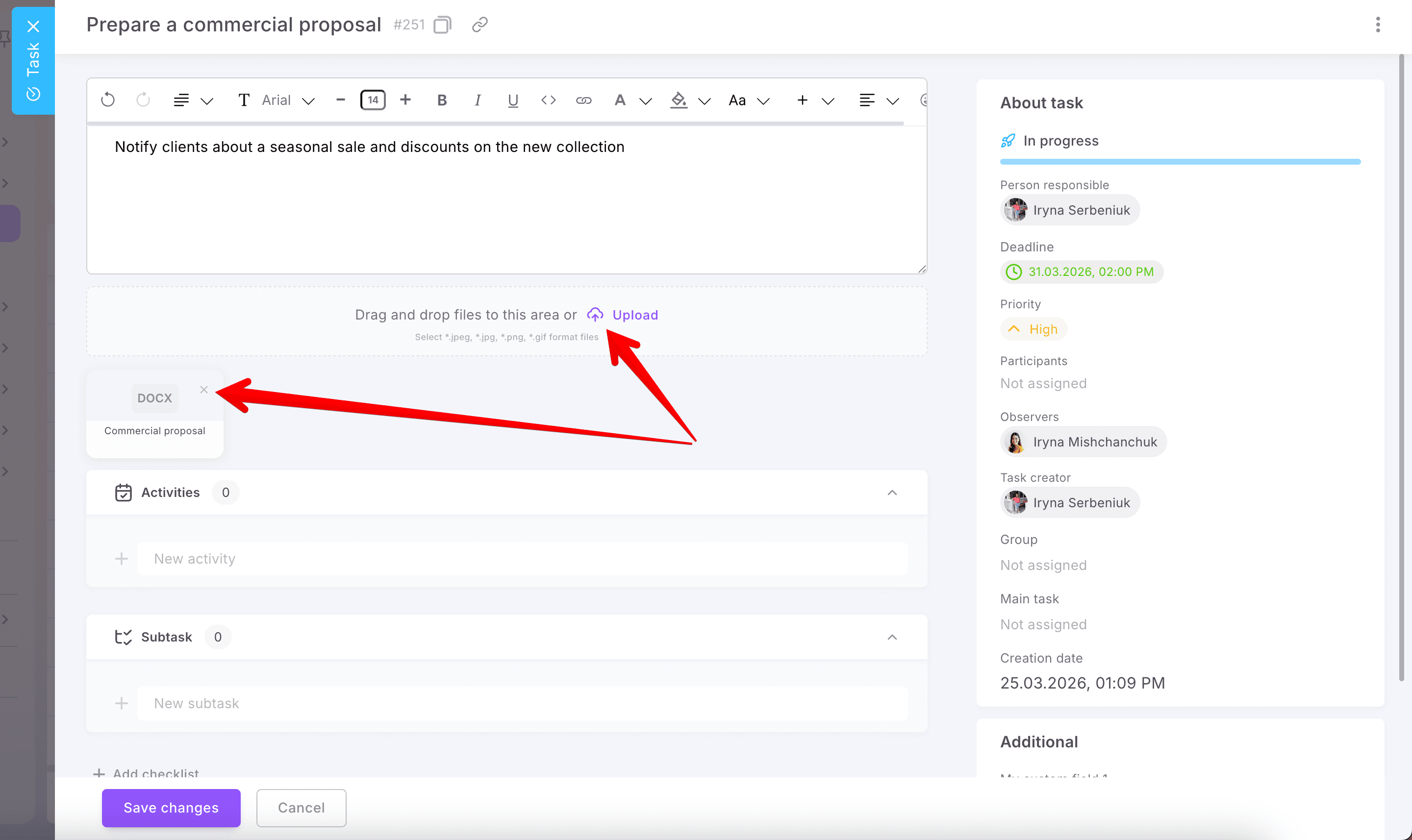Remove the Commercial proposal DOCX attachment
This screenshot has height=840, width=1412.
pyautogui.click(x=204, y=390)
